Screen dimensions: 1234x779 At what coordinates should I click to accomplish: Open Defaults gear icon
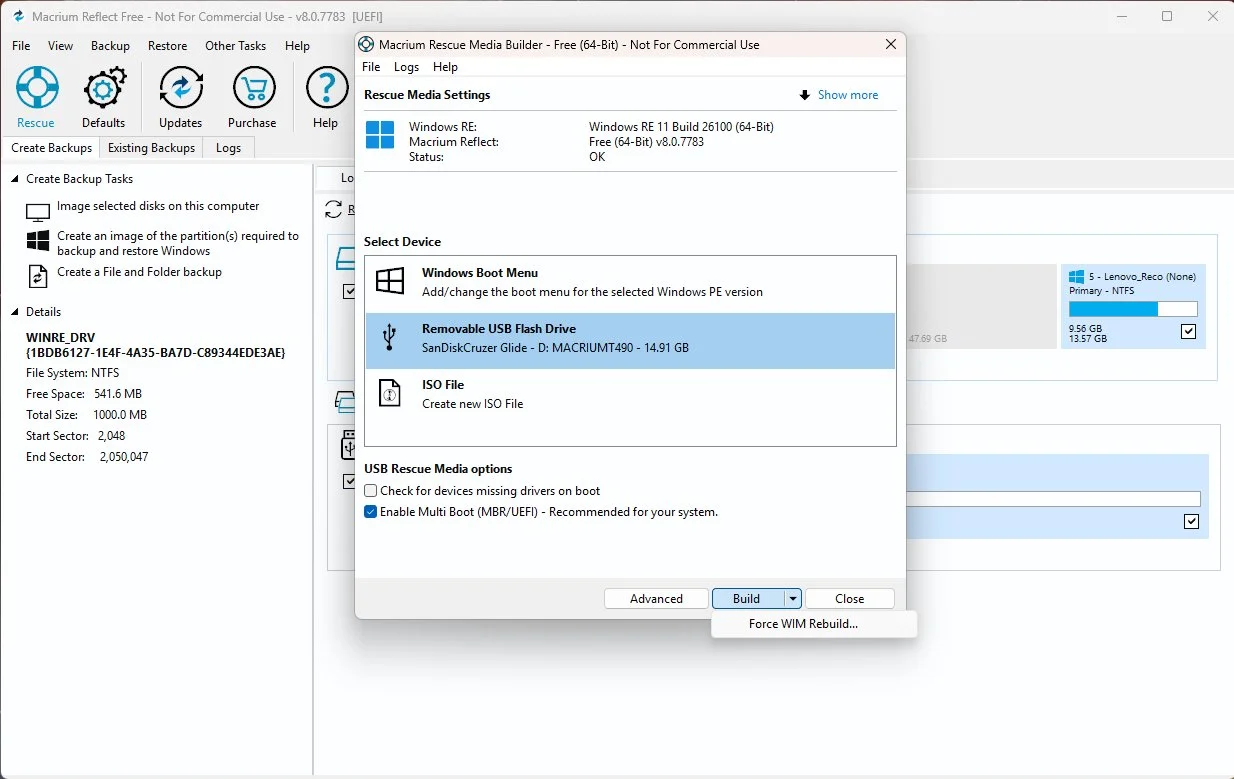(x=104, y=88)
